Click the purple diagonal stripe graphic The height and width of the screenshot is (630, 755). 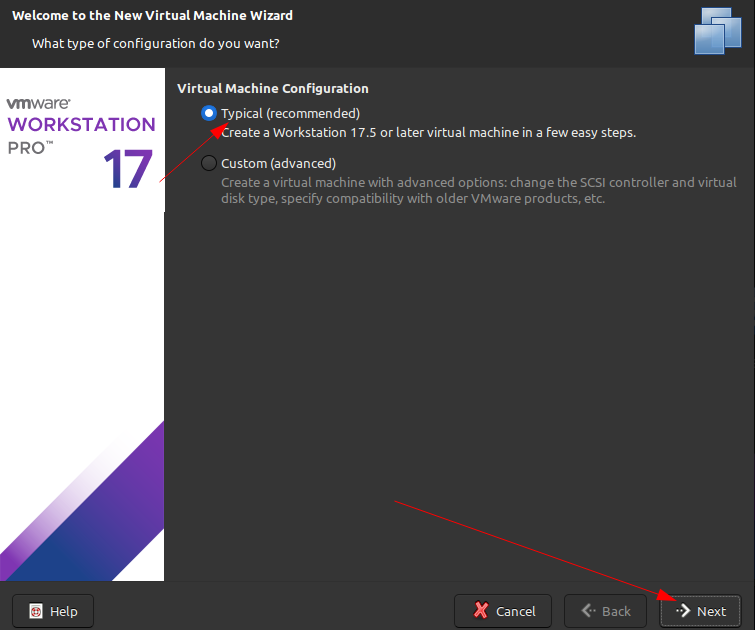[110, 500]
